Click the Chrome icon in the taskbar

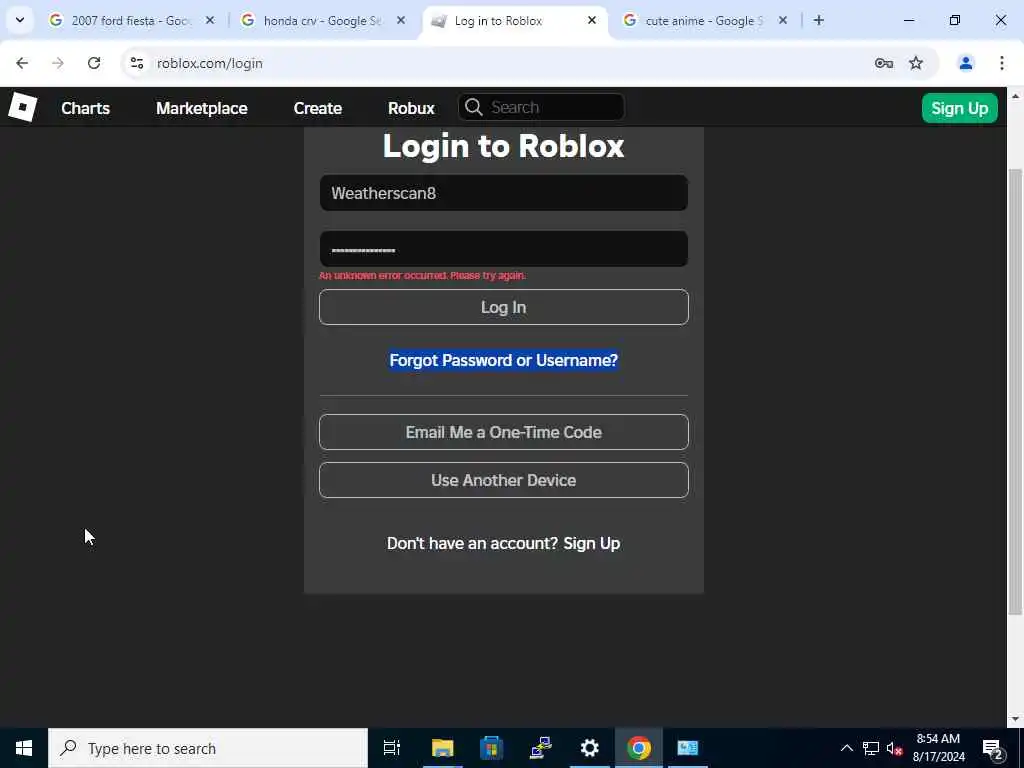[639, 748]
